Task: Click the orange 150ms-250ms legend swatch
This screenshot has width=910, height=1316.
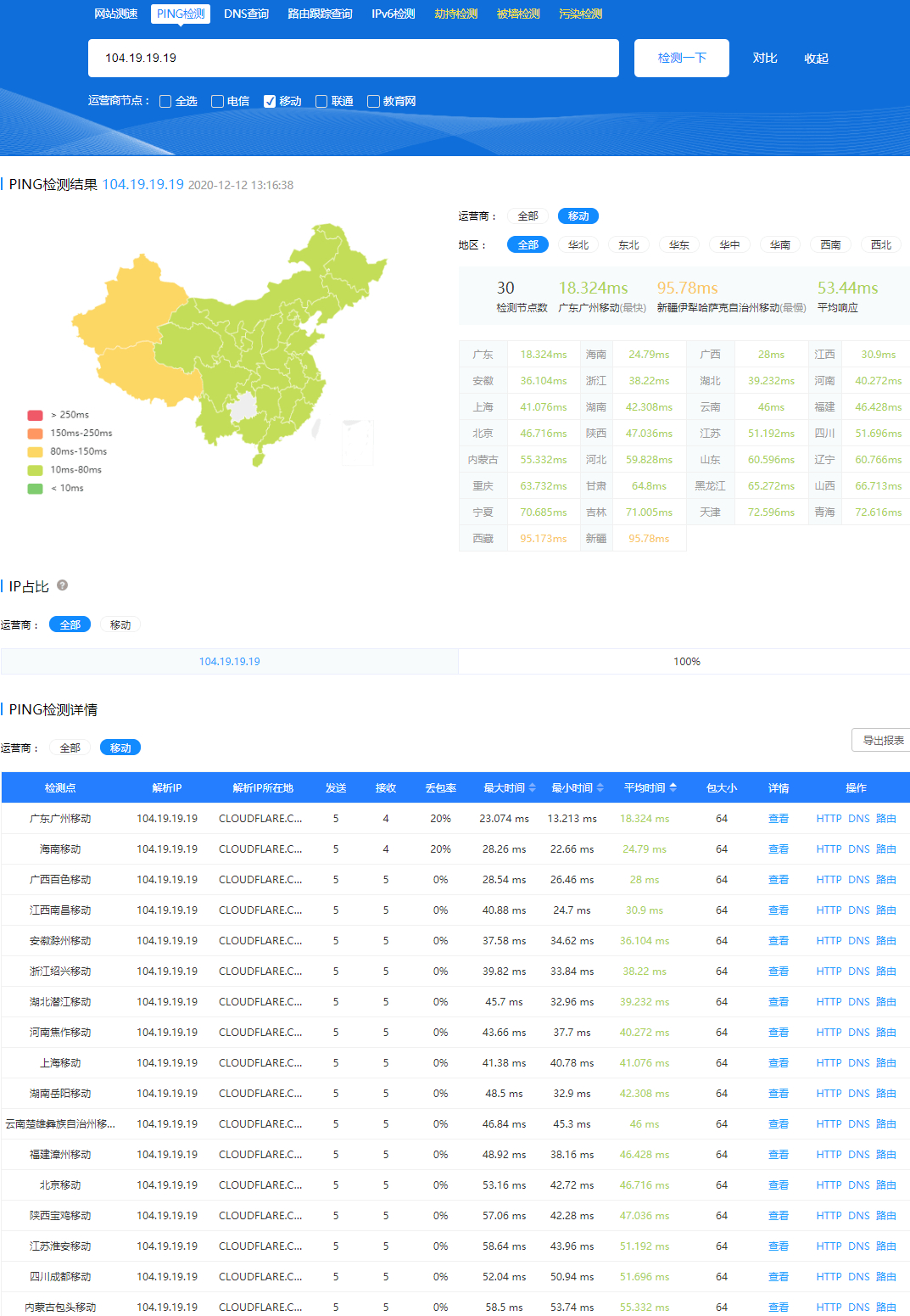Action: [x=35, y=434]
